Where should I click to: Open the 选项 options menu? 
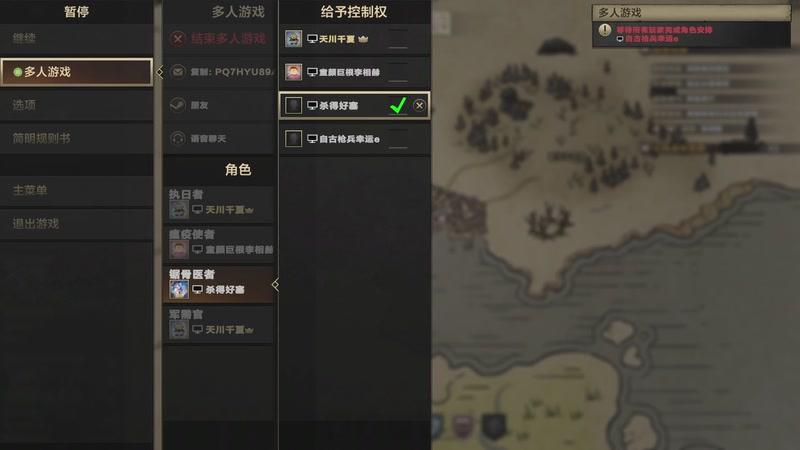click(x=77, y=105)
